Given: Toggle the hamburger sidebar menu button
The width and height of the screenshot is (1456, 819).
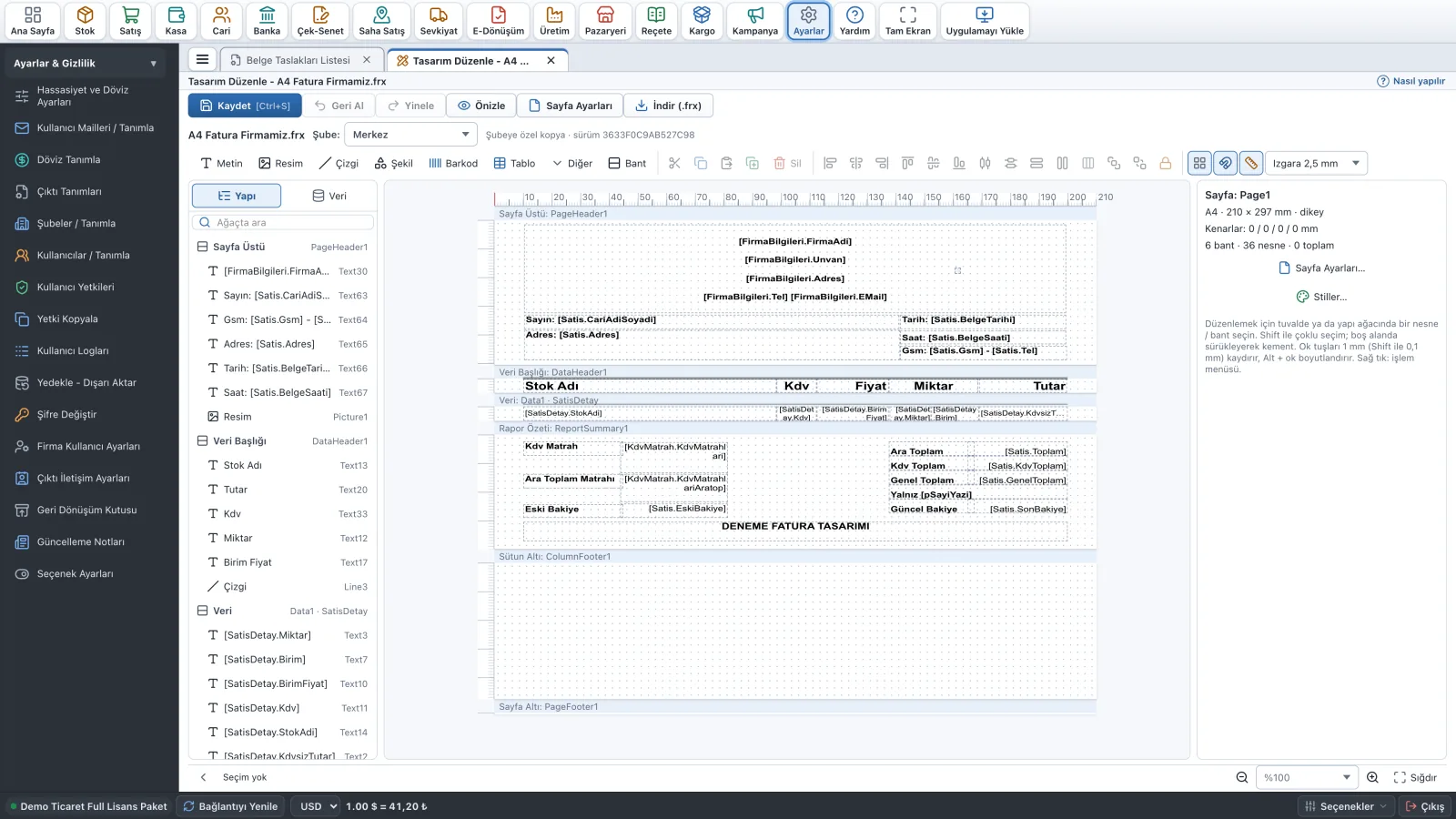Looking at the screenshot, I should pos(203,60).
